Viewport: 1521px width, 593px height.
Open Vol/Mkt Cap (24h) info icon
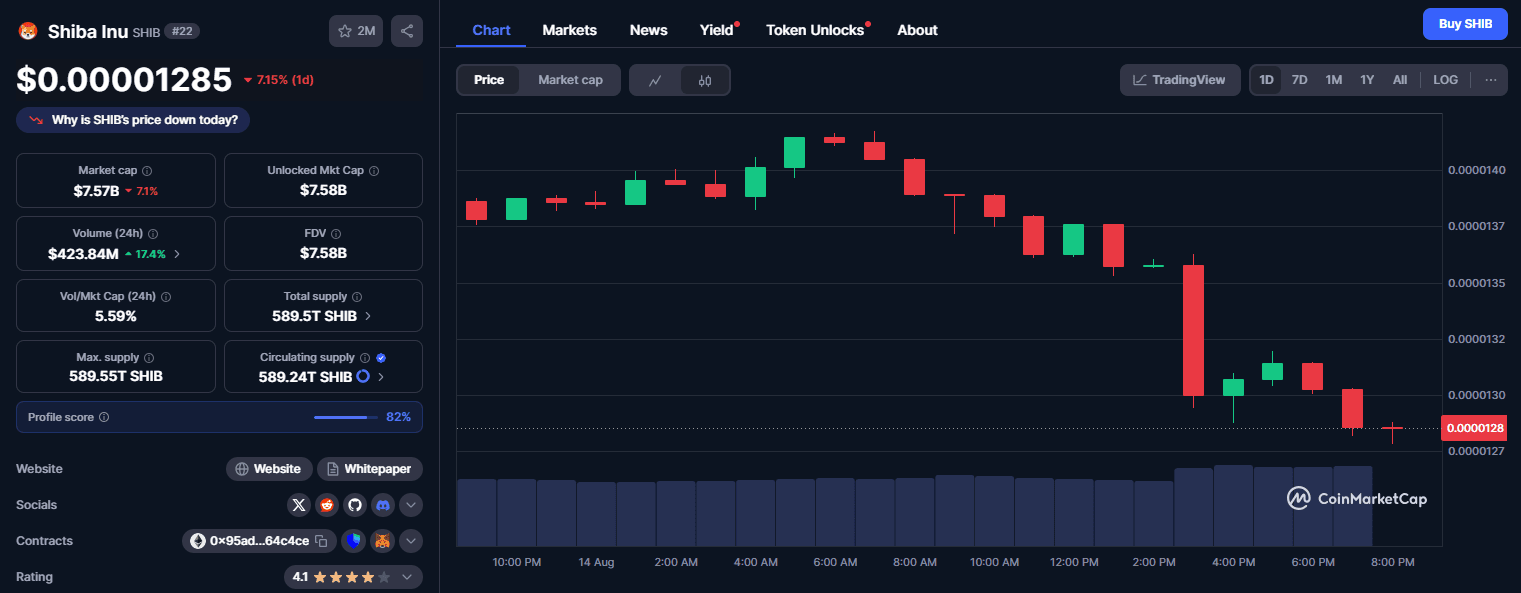click(166, 297)
